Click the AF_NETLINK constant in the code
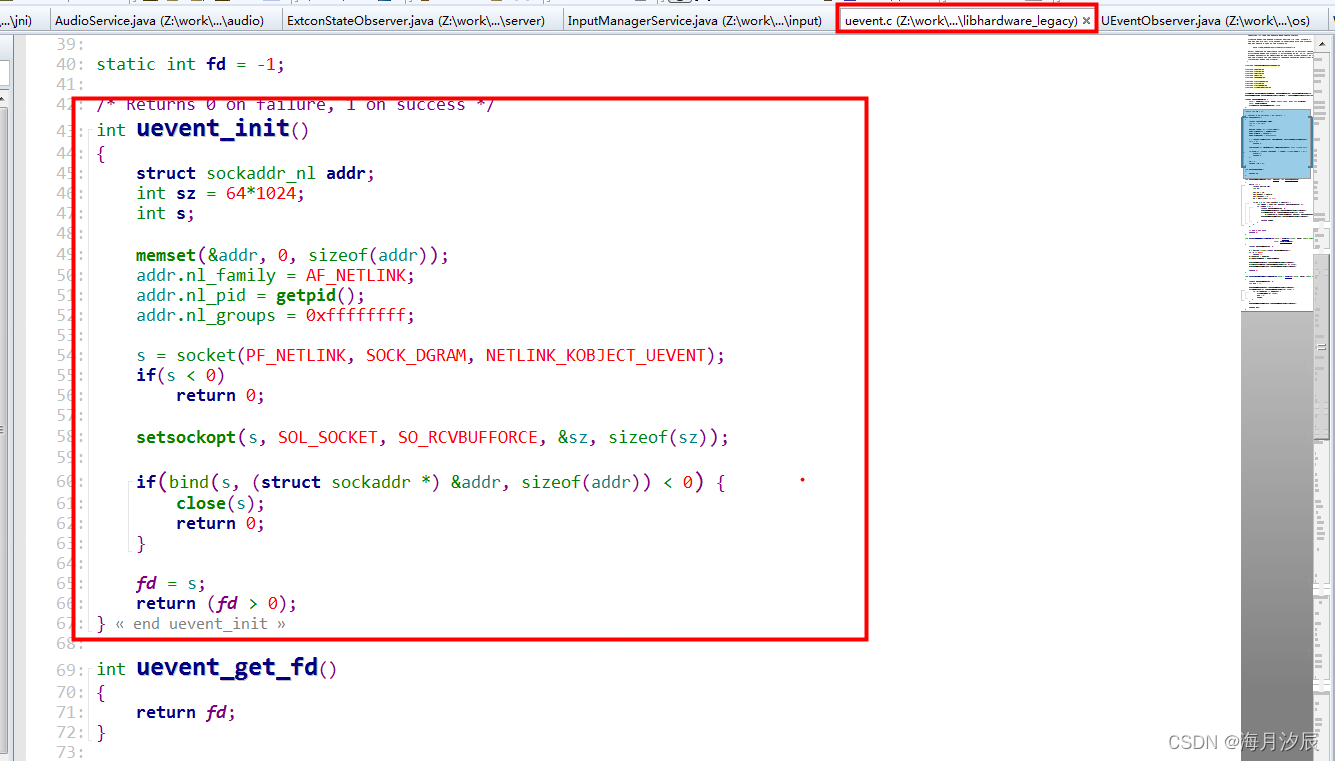The width and height of the screenshot is (1335, 761). (x=355, y=274)
